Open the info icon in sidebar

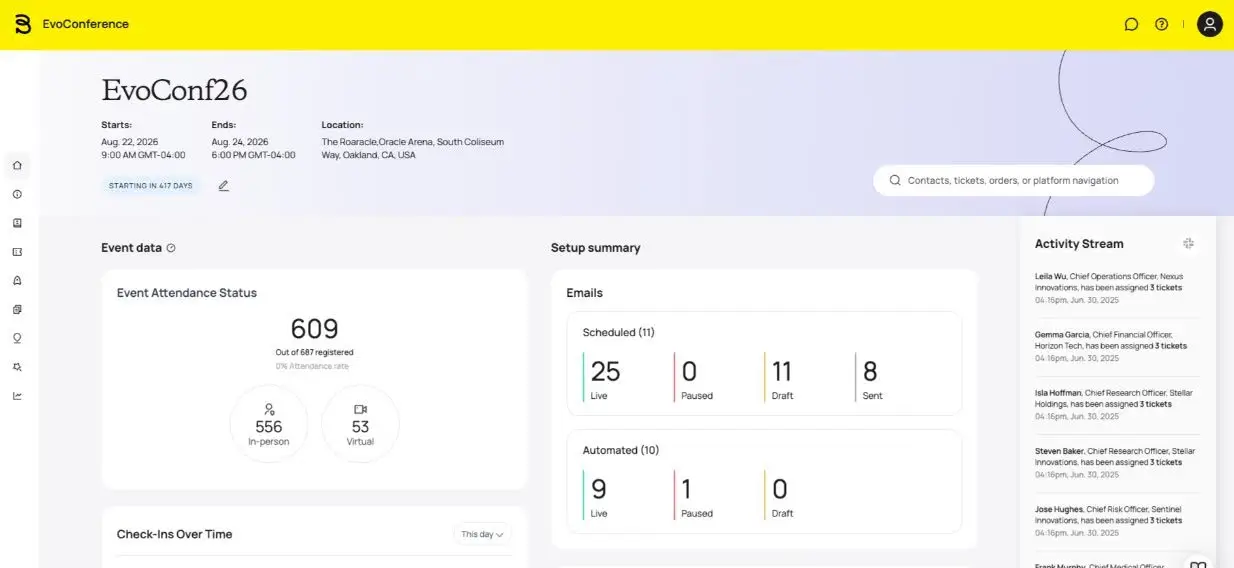(17, 194)
